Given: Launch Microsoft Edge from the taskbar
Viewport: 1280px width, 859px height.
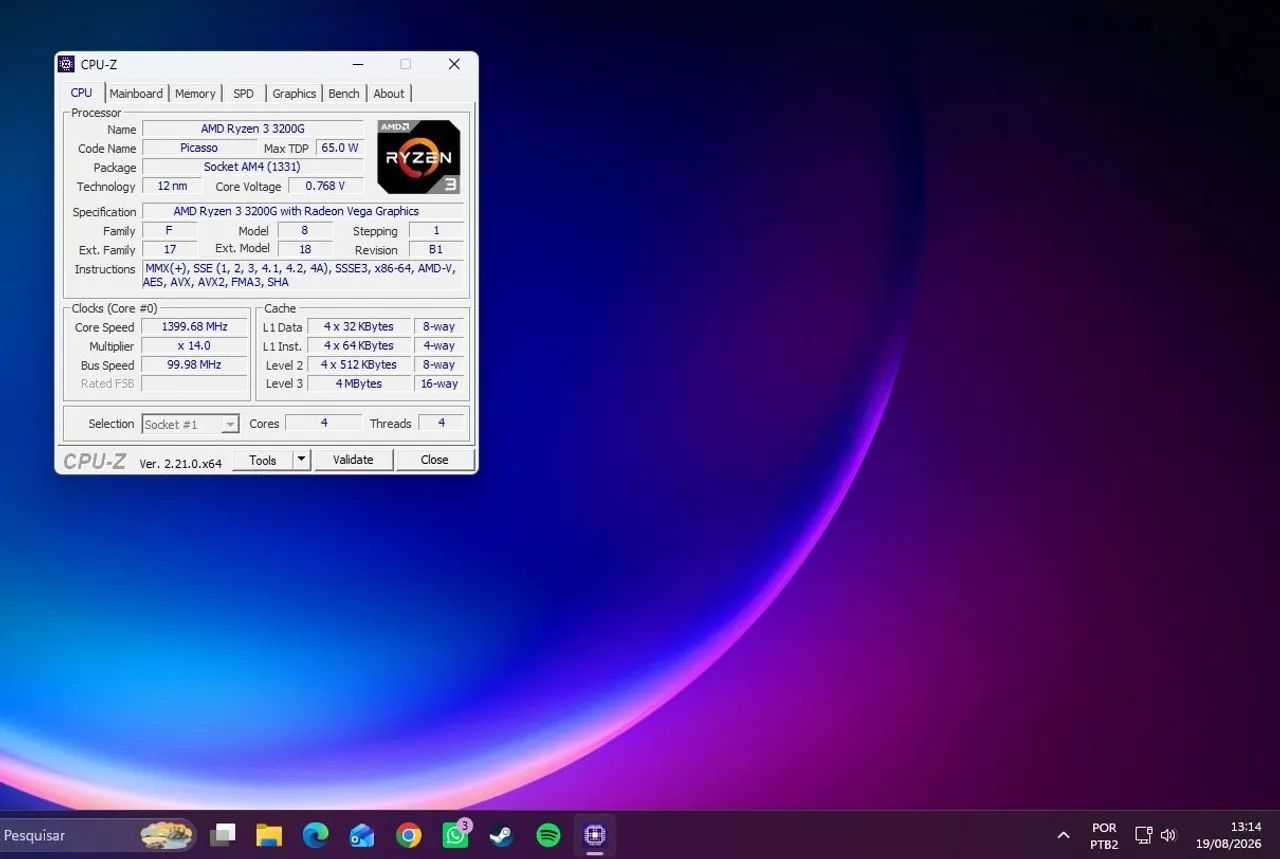Looking at the screenshot, I should (316, 835).
